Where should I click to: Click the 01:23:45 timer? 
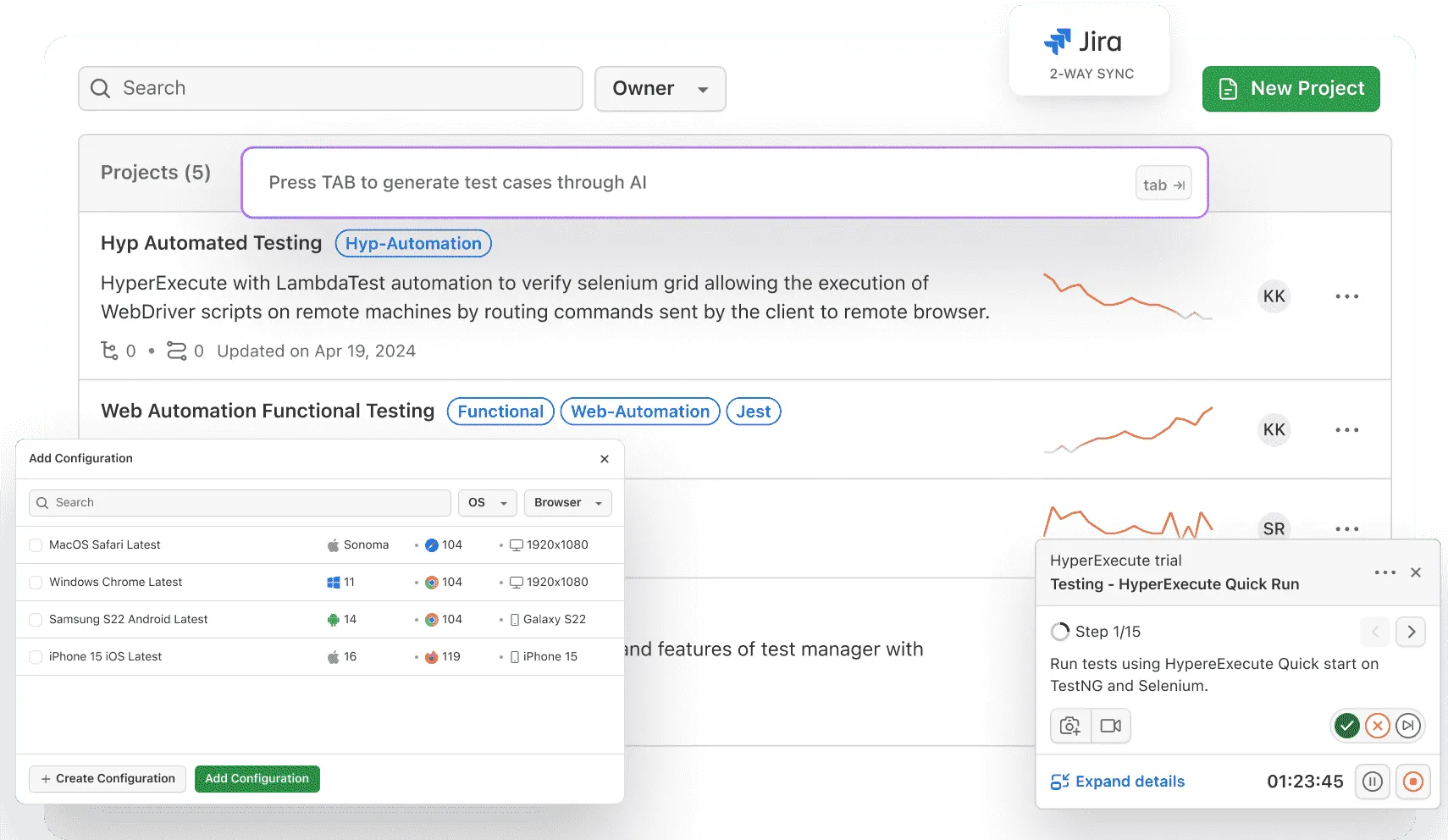pos(1305,782)
